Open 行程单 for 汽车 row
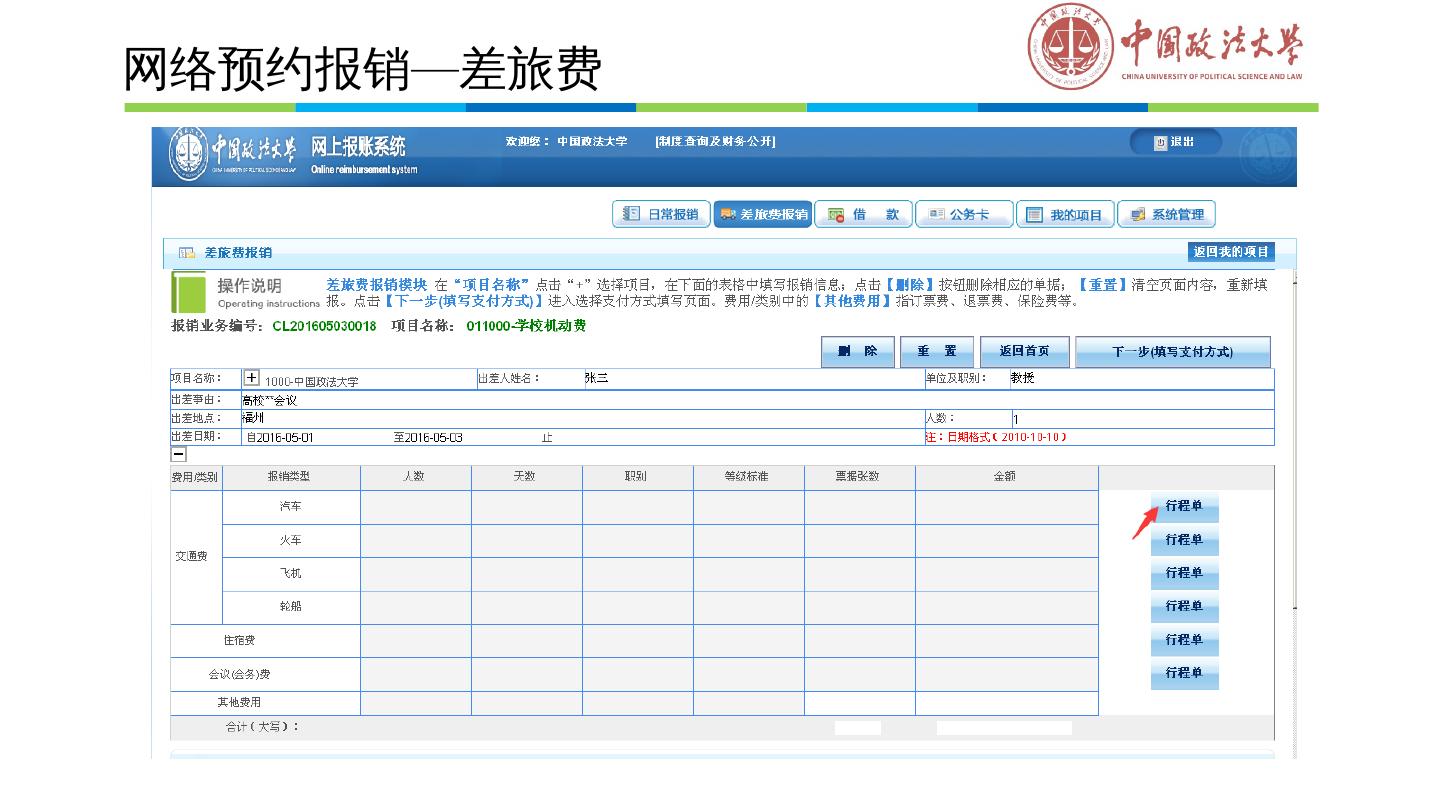This screenshot has height=810, width=1440. [x=1184, y=507]
